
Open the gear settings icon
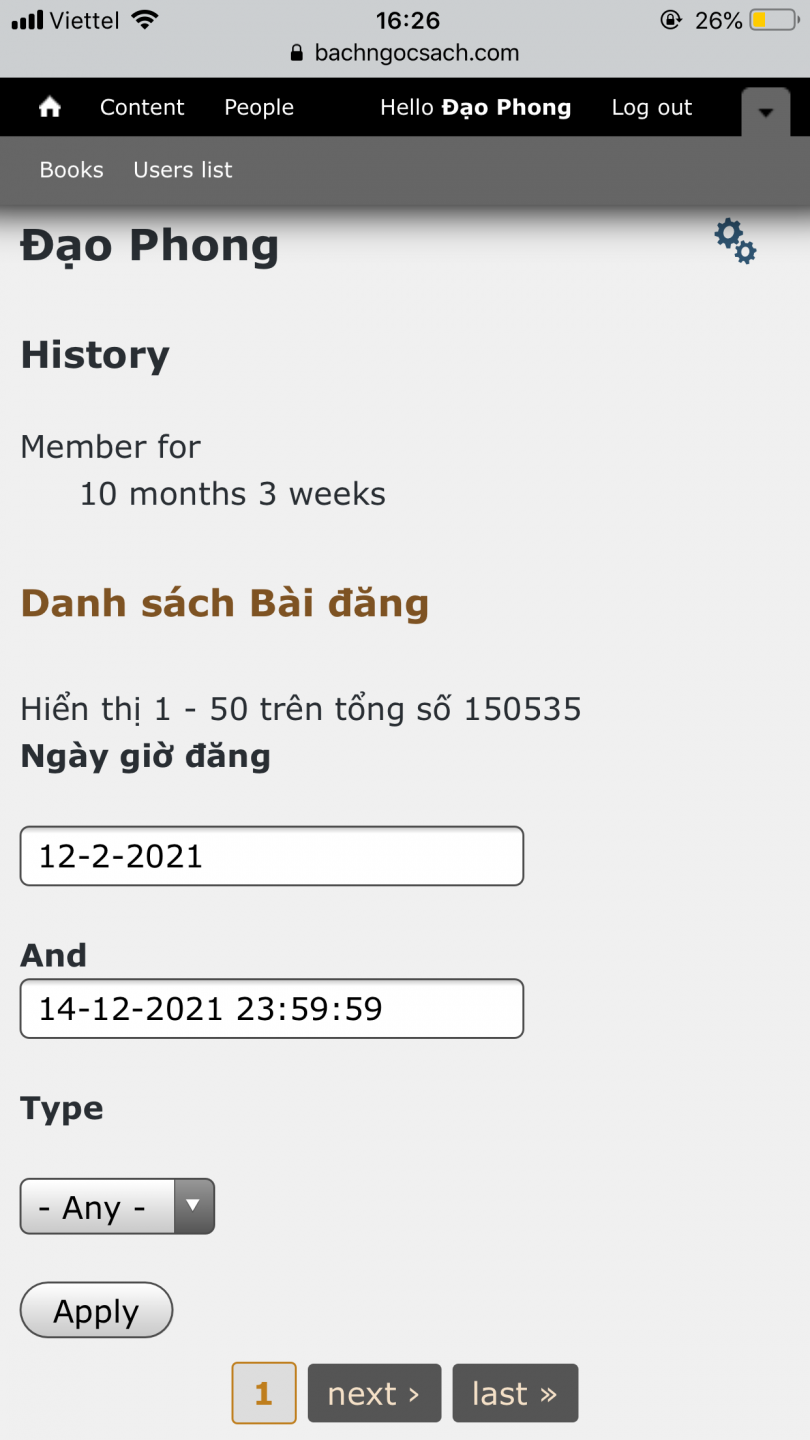735,242
